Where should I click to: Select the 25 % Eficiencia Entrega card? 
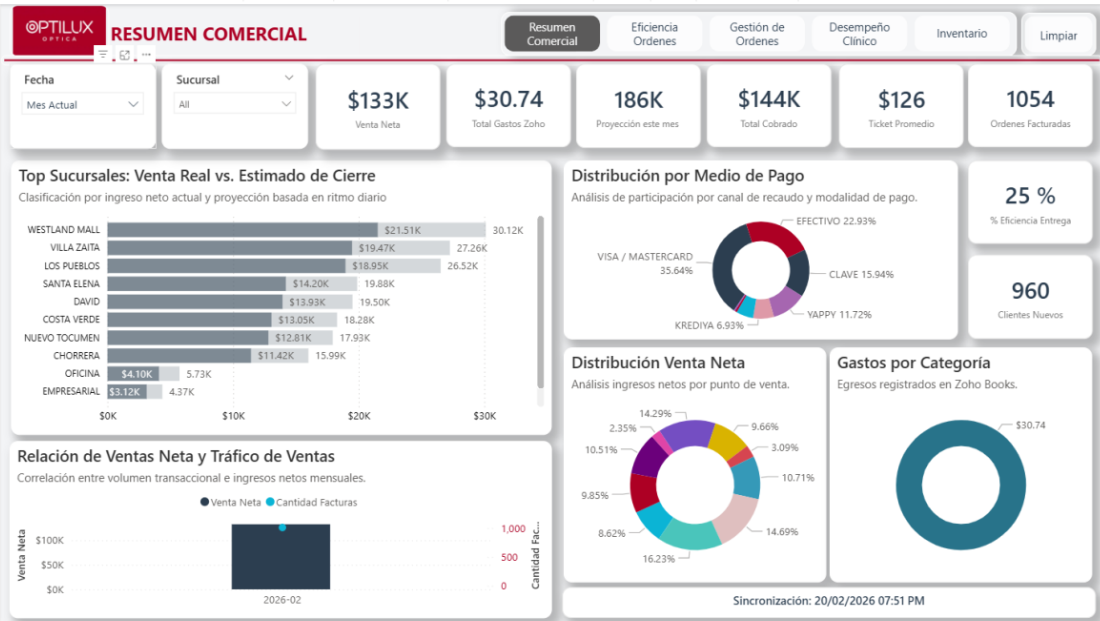click(x=1031, y=203)
